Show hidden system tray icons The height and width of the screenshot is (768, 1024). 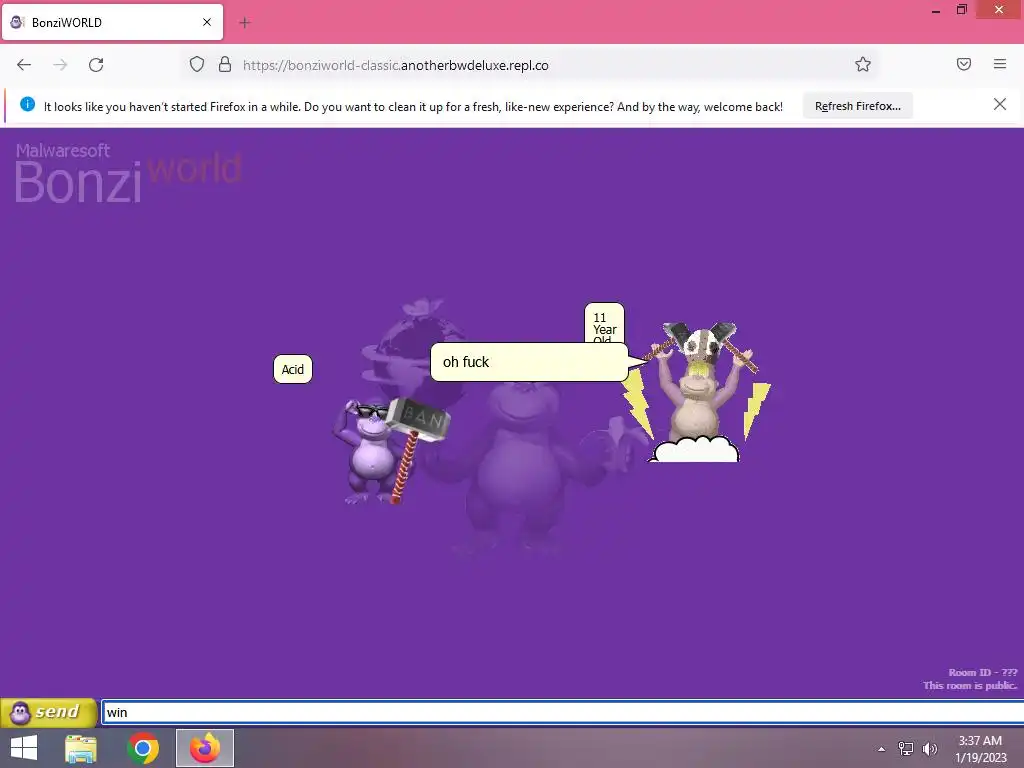882,749
